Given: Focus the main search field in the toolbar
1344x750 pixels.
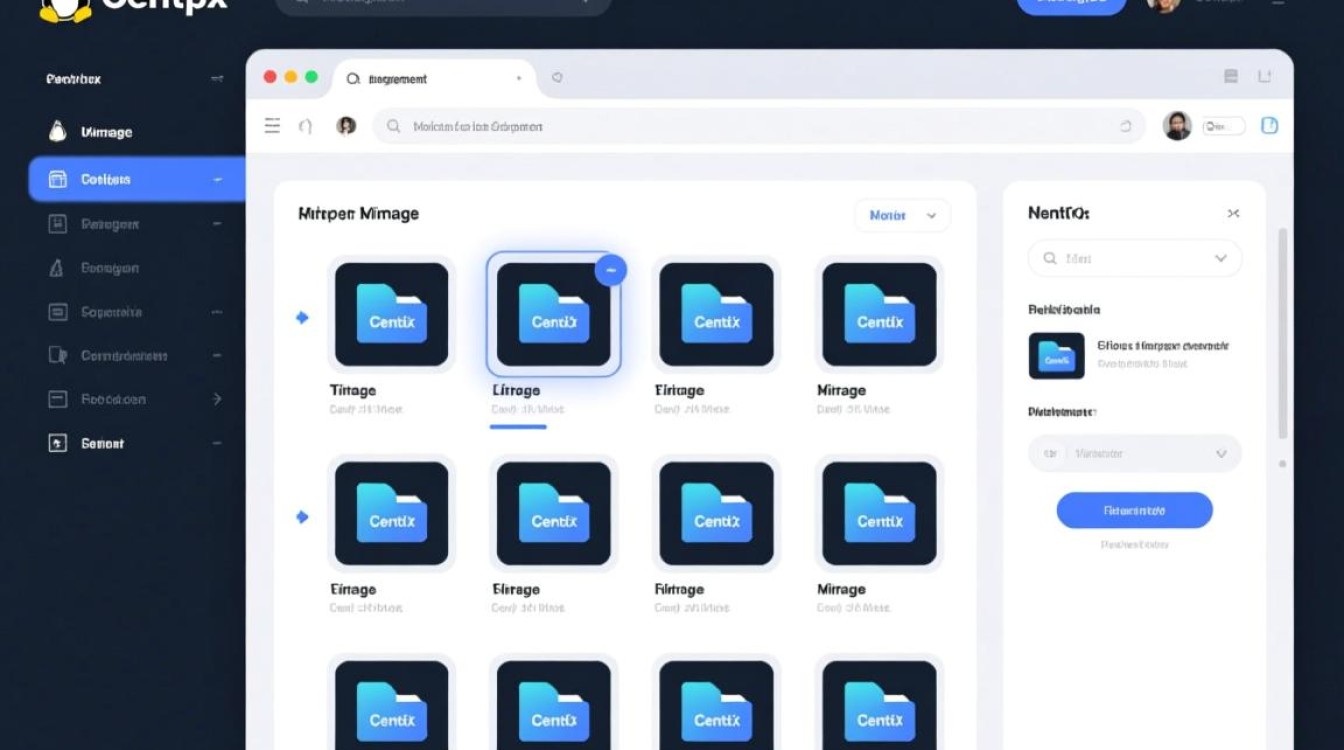Looking at the screenshot, I should click(759, 127).
